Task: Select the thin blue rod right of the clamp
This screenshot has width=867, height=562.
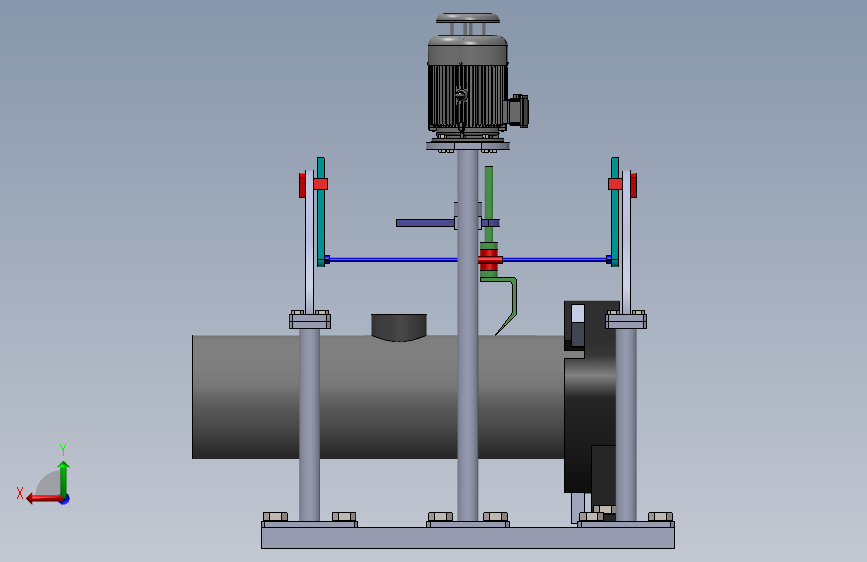Action: [x=555, y=259]
